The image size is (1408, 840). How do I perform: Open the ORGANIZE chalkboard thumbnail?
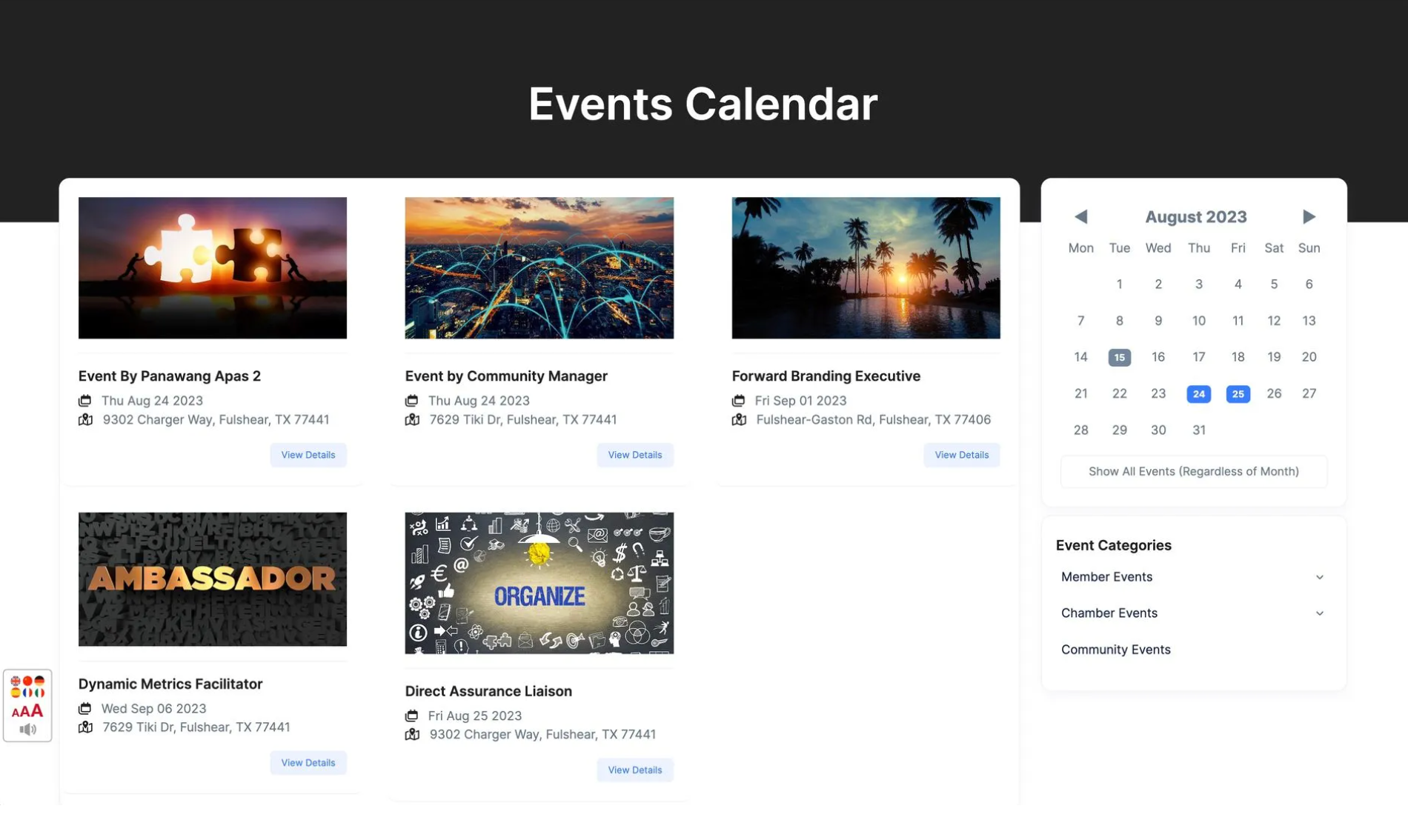(539, 583)
